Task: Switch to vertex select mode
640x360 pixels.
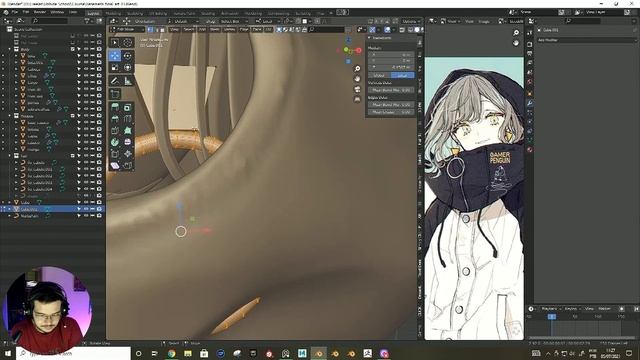Action: (150, 29)
